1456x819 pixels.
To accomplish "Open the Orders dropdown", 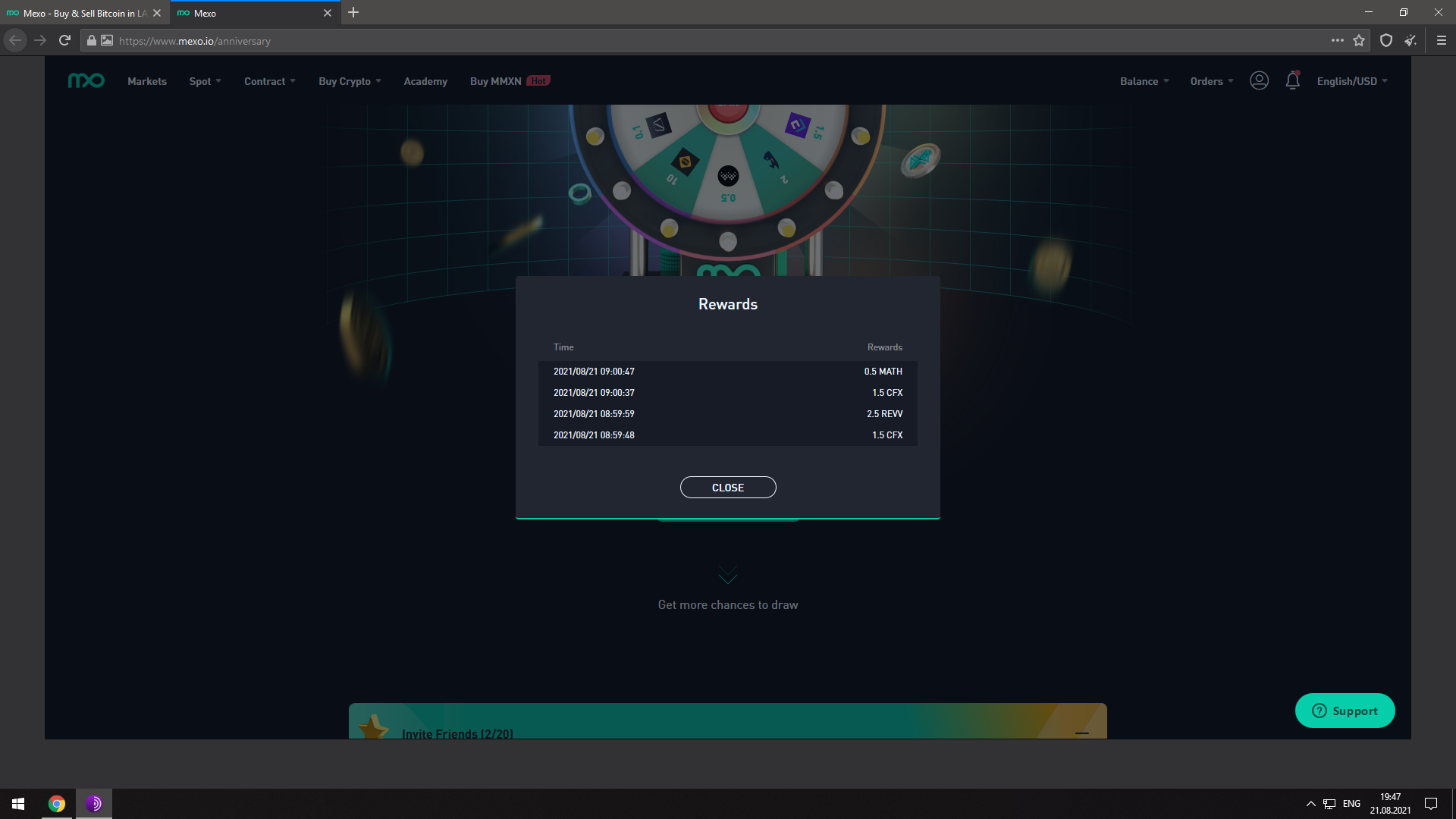I will click(x=1212, y=81).
